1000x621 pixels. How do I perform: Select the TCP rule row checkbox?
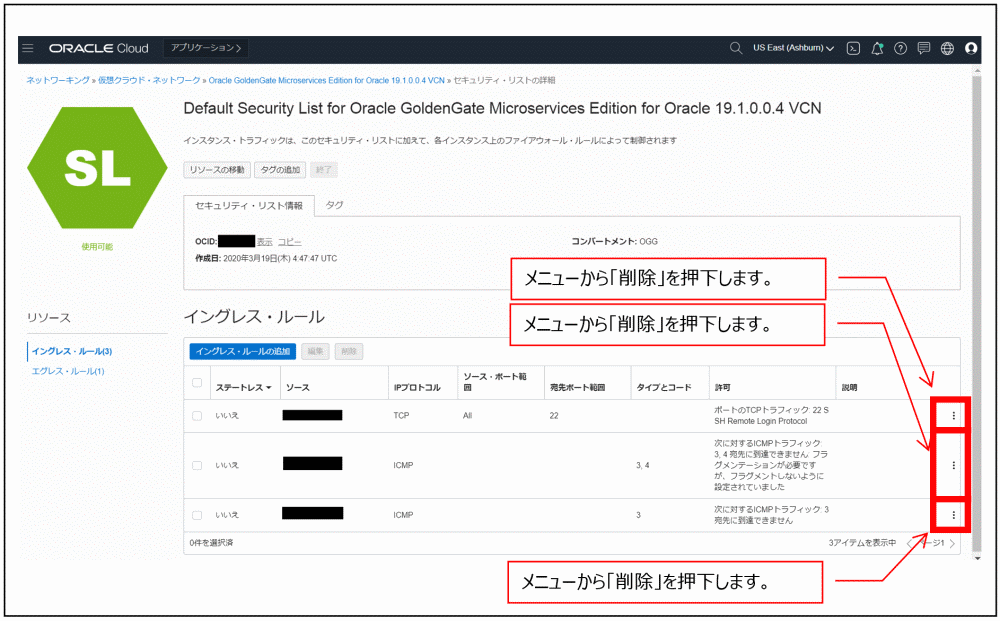point(197,416)
